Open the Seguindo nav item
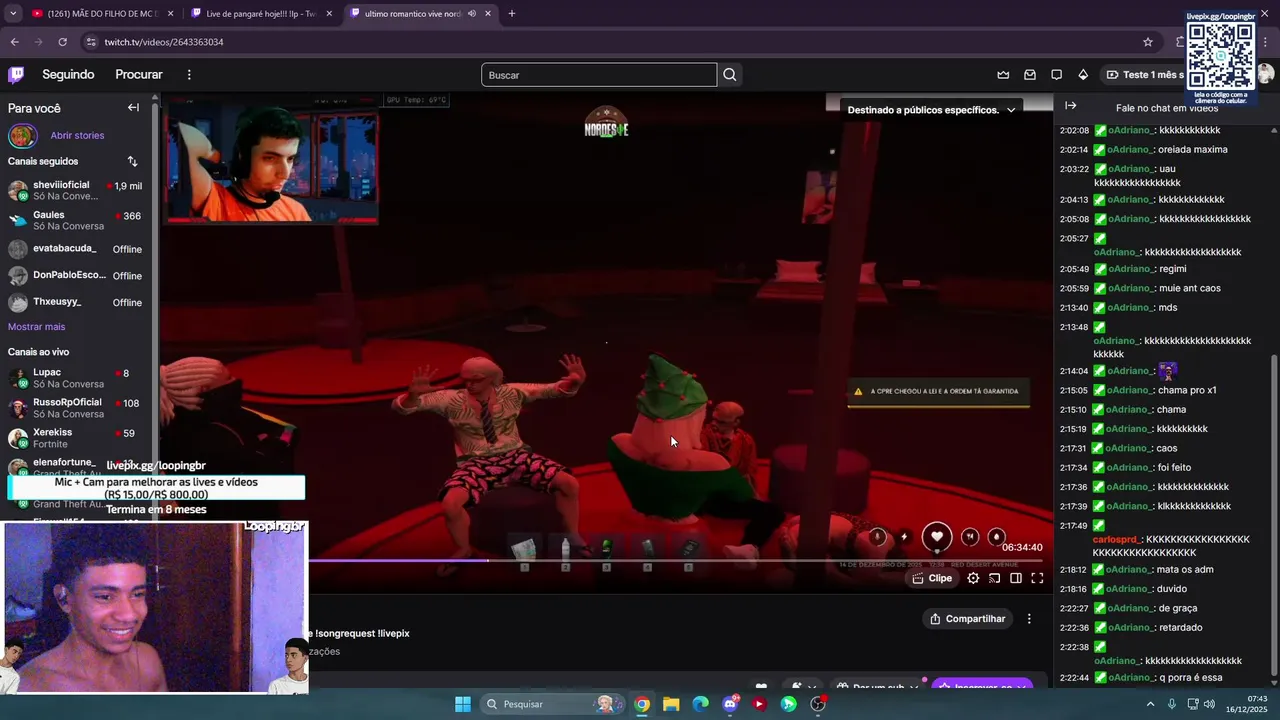This screenshot has width=1280, height=720. click(x=68, y=75)
